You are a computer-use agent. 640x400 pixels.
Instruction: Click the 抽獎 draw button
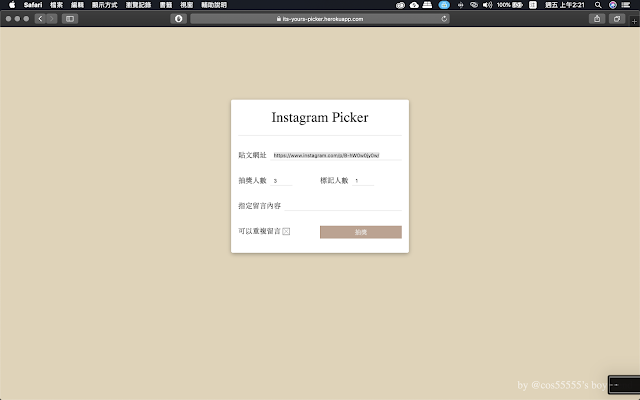coord(361,232)
